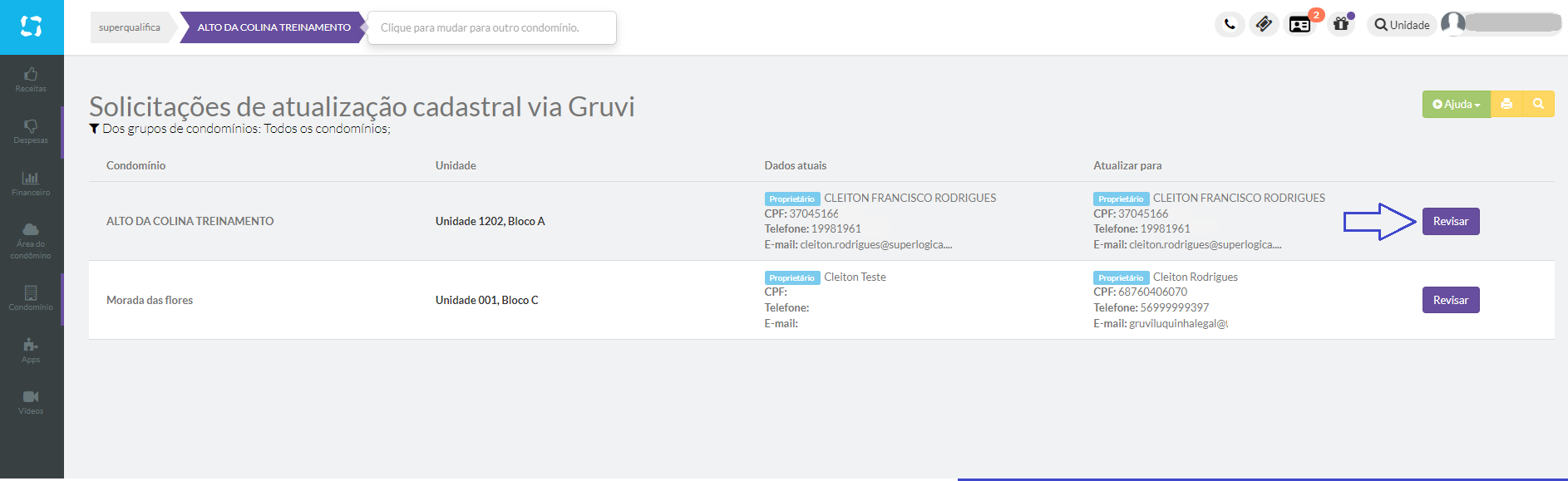1568x481 pixels.
Task: Click the yellow print button
Action: (x=1506, y=105)
